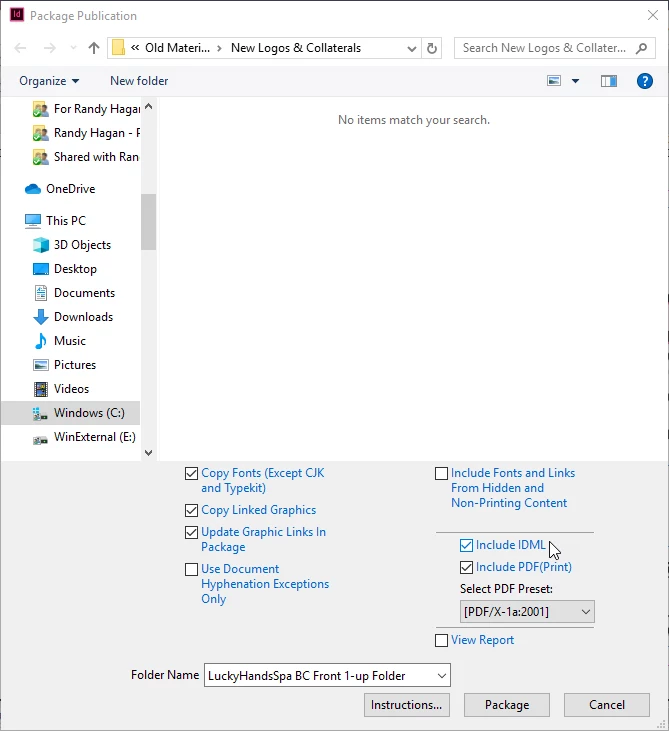
Task: Enable Use Document Hyphenation Exceptions Only
Action: [191, 569]
